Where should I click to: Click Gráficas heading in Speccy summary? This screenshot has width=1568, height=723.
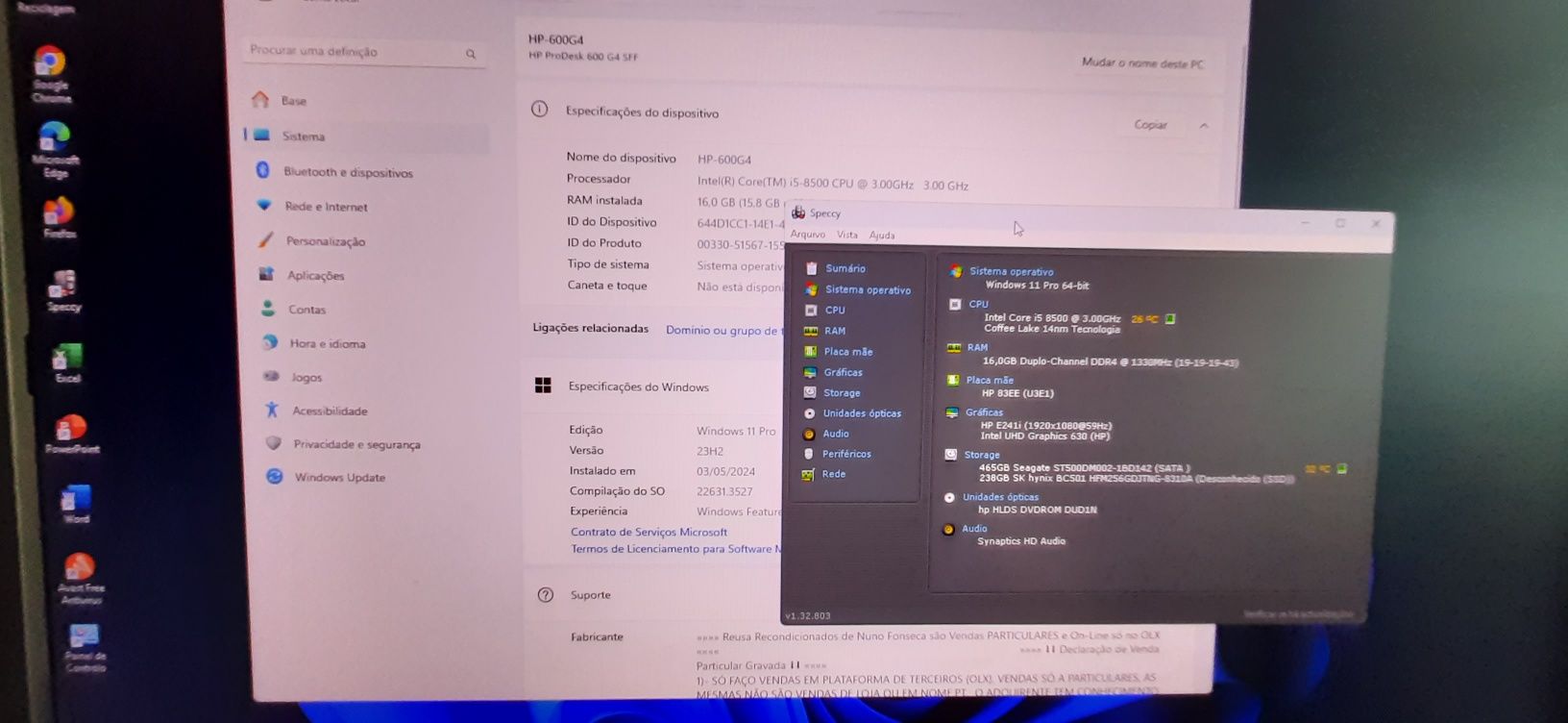tap(984, 412)
